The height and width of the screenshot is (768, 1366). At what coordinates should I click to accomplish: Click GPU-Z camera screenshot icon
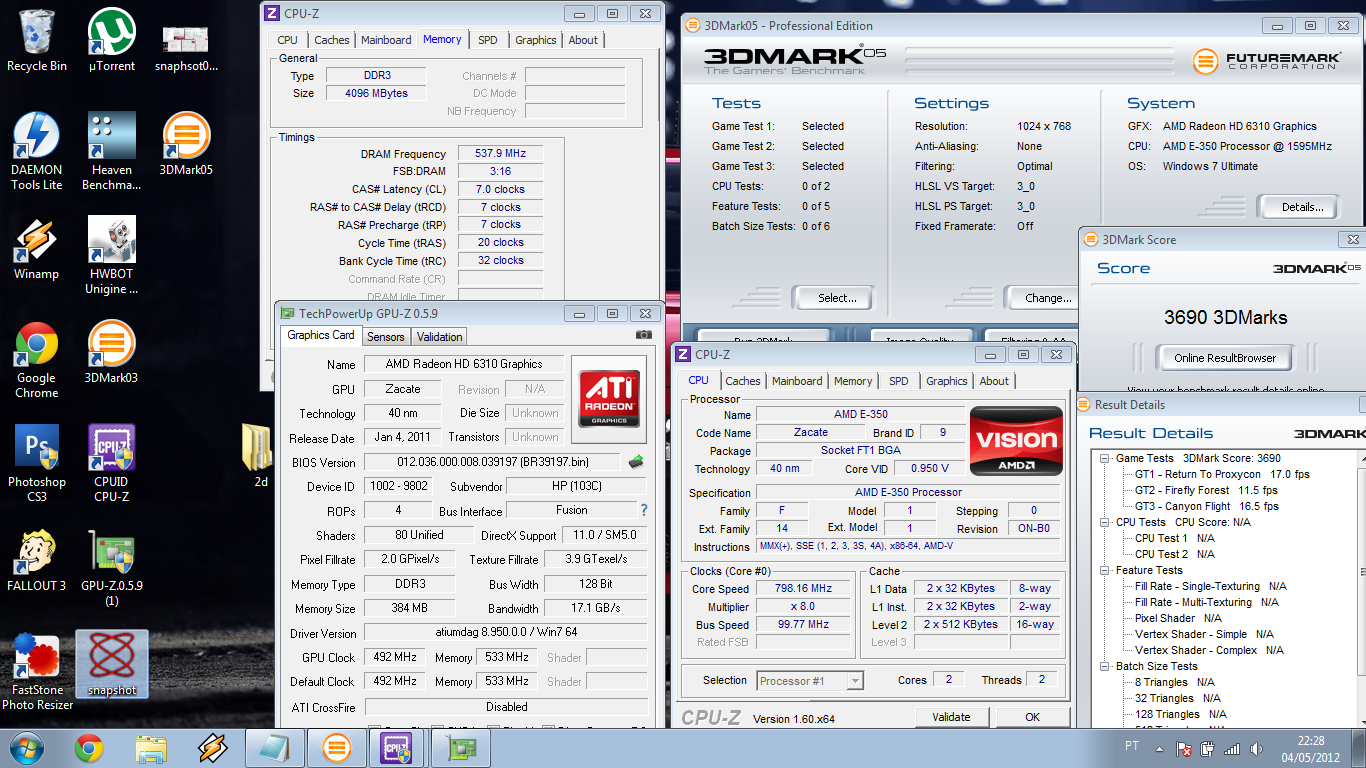(643, 335)
